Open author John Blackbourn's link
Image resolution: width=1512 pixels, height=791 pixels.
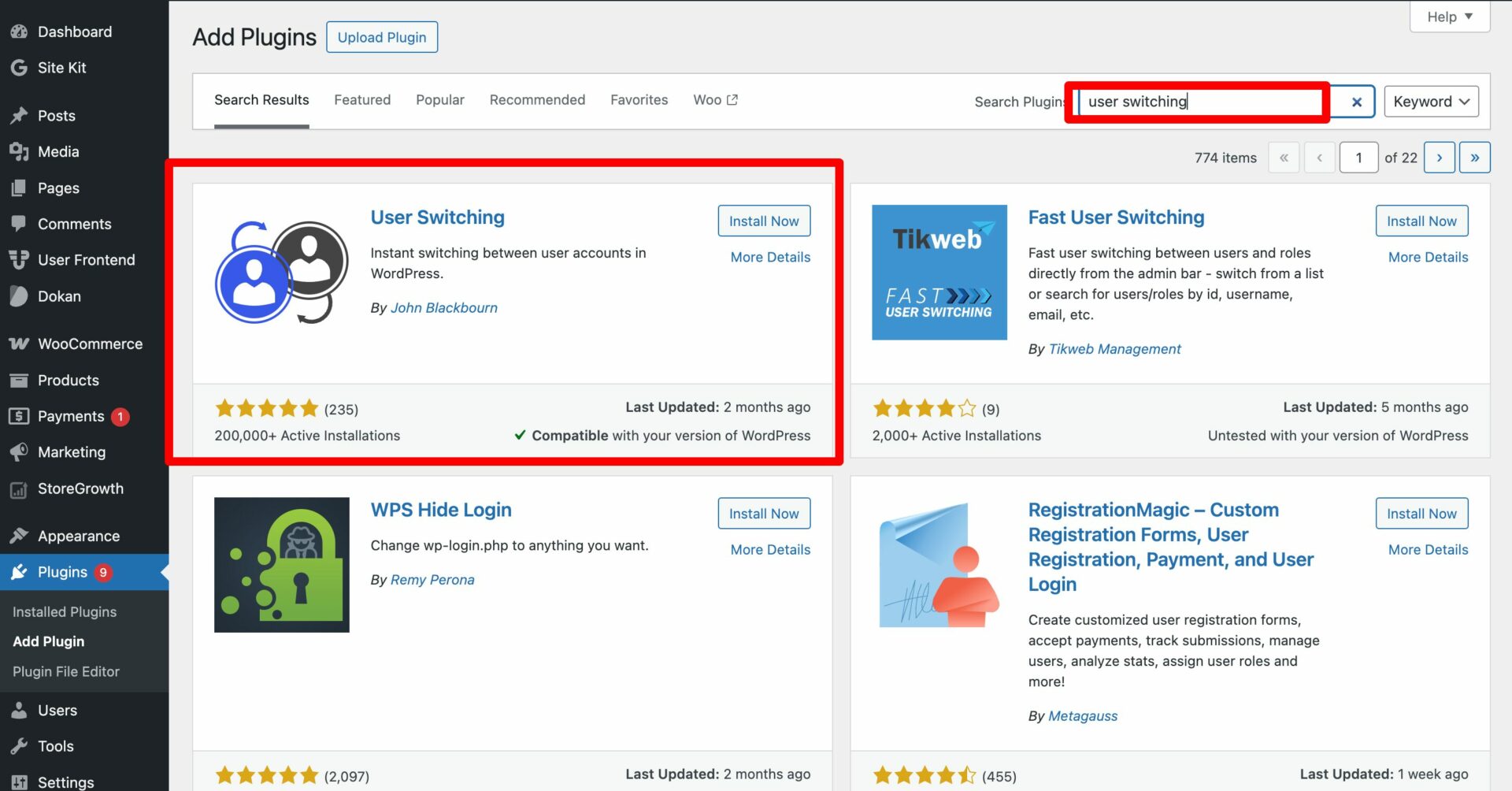pyautogui.click(x=444, y=308)
